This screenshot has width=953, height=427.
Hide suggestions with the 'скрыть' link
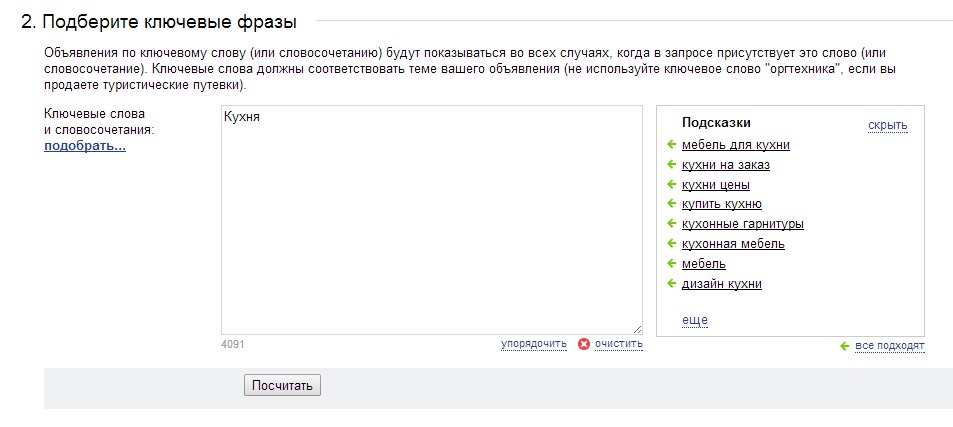point(887,125)
